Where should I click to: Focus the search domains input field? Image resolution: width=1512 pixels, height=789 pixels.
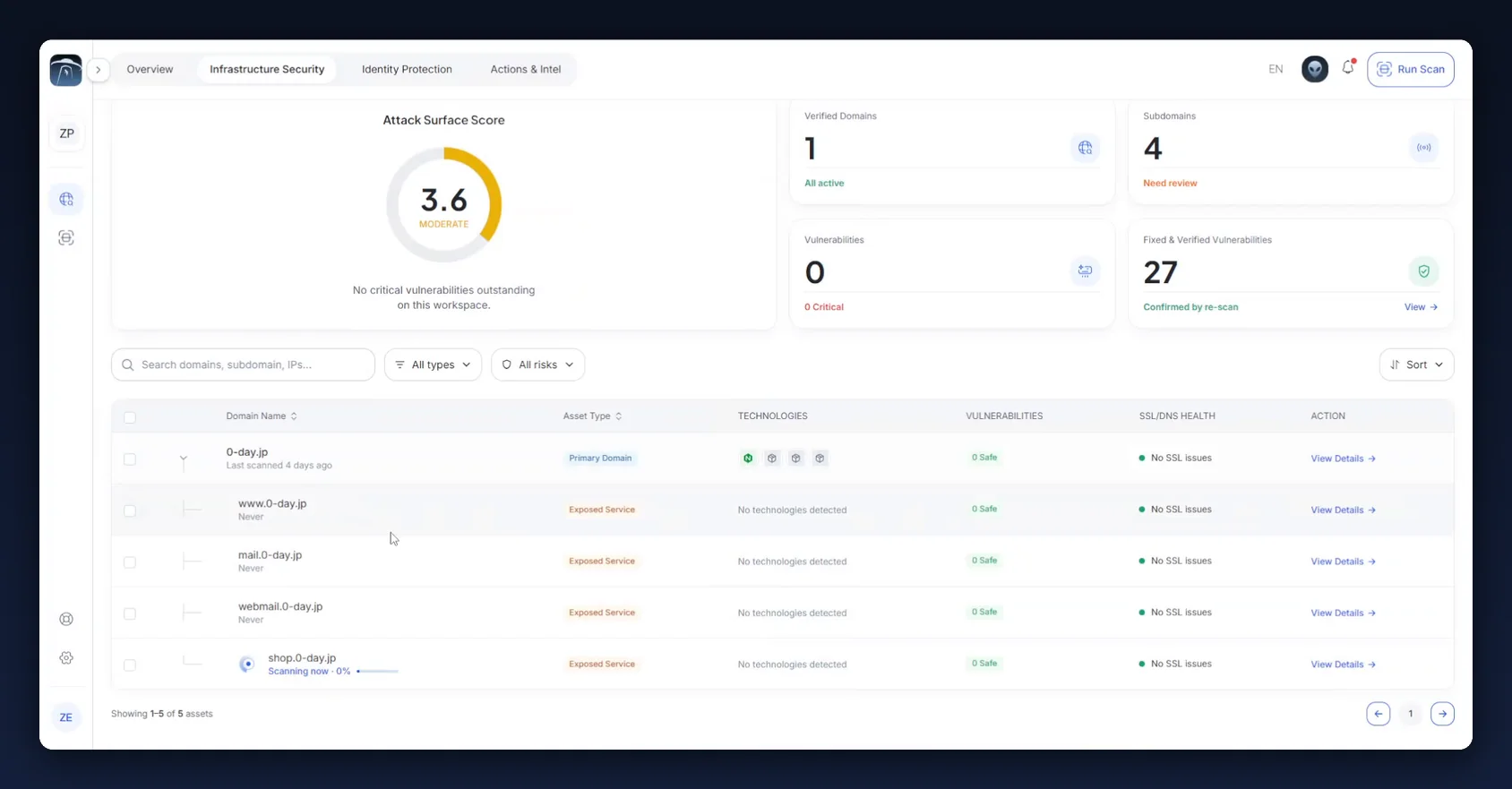coord(243,364)
